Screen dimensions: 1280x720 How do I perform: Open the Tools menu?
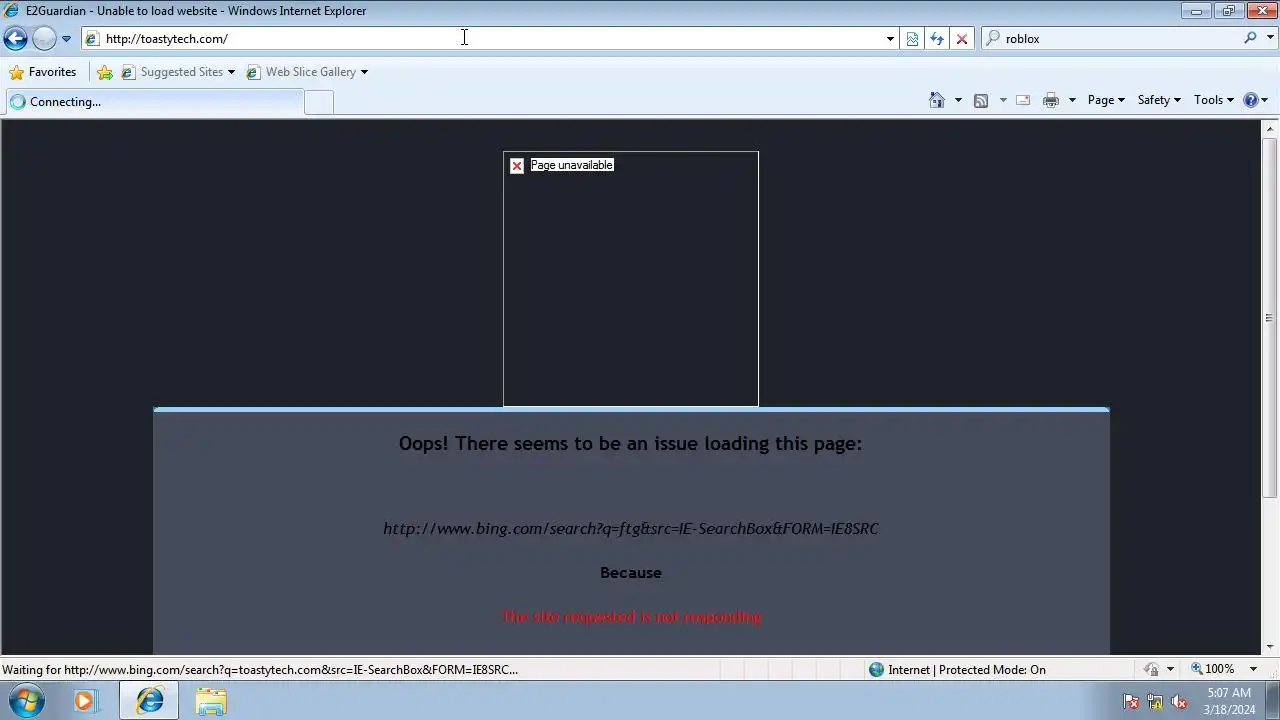1214,100
